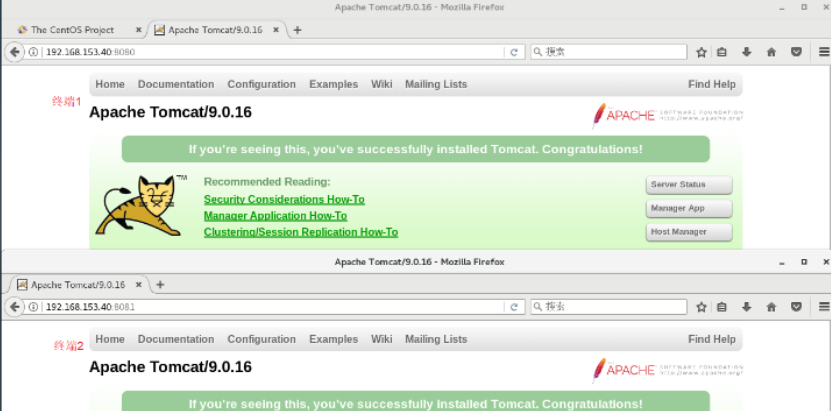Image resolution: width=831 pixels, height=411 pixels.
Task: Open Wiki in 8080 page navigation
Action: [x=382, y=84]
